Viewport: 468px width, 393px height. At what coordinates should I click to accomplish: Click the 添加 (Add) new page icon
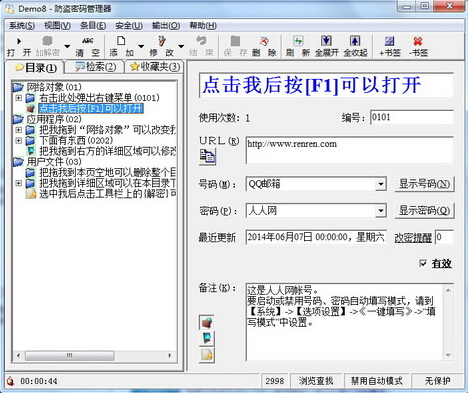[121, 41]
